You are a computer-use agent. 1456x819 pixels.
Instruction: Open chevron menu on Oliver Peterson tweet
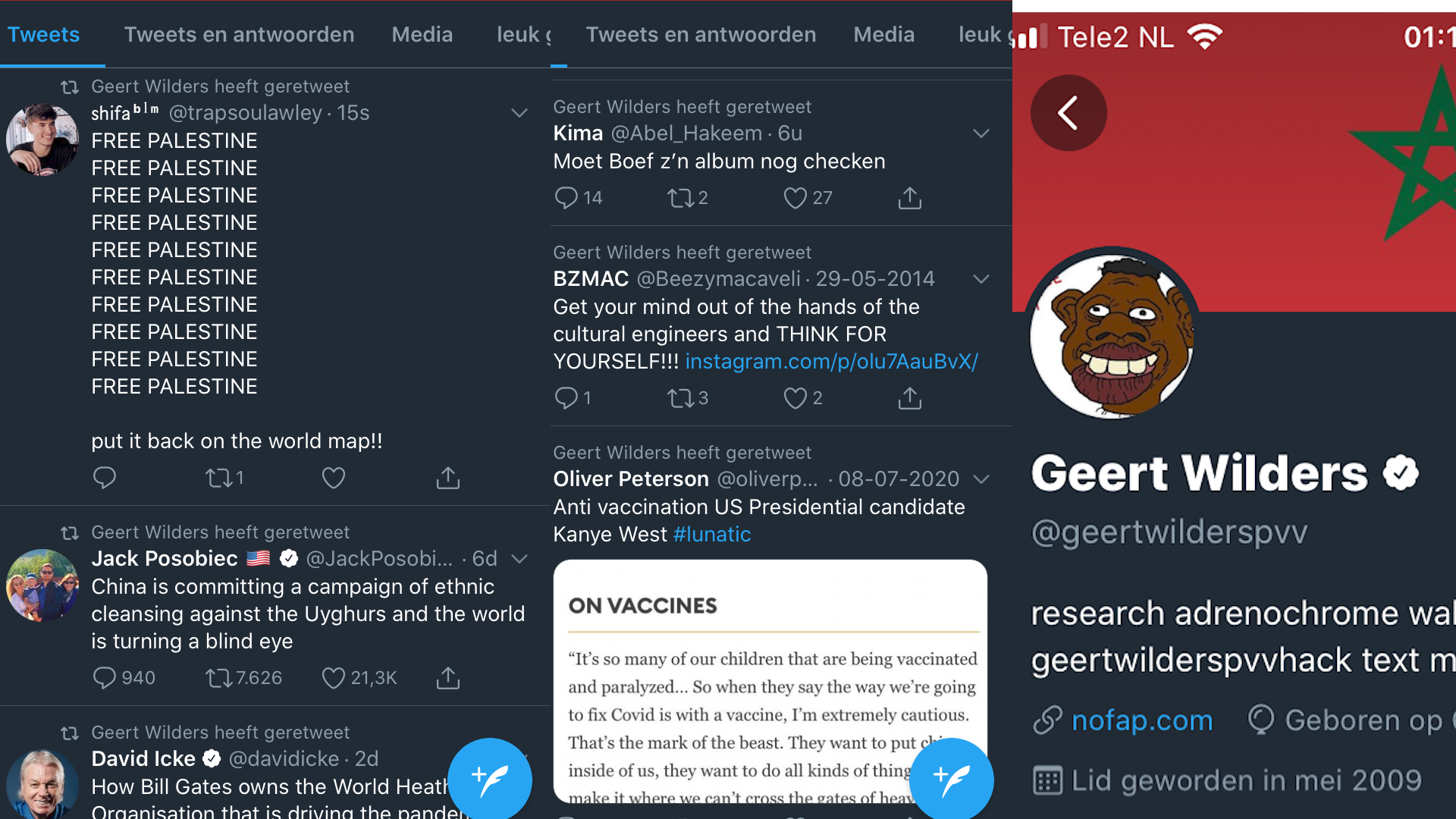981,479
